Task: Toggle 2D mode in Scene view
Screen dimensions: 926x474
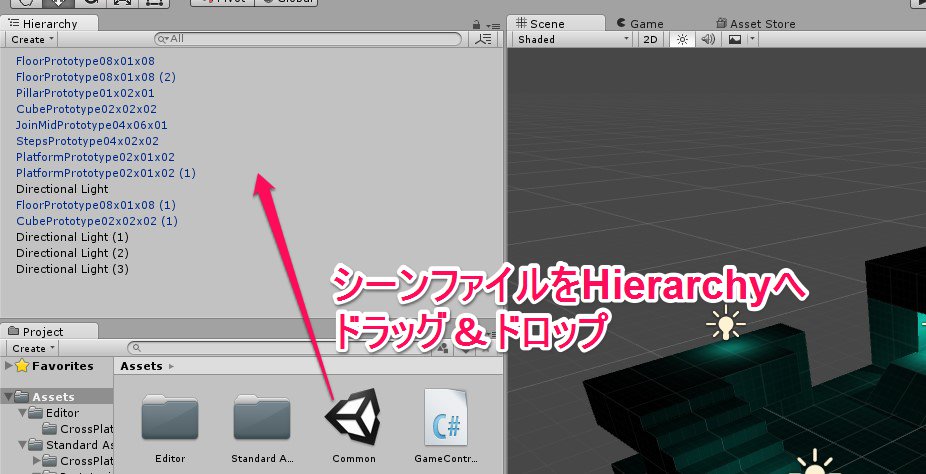Action: click(x=650, y=40)
